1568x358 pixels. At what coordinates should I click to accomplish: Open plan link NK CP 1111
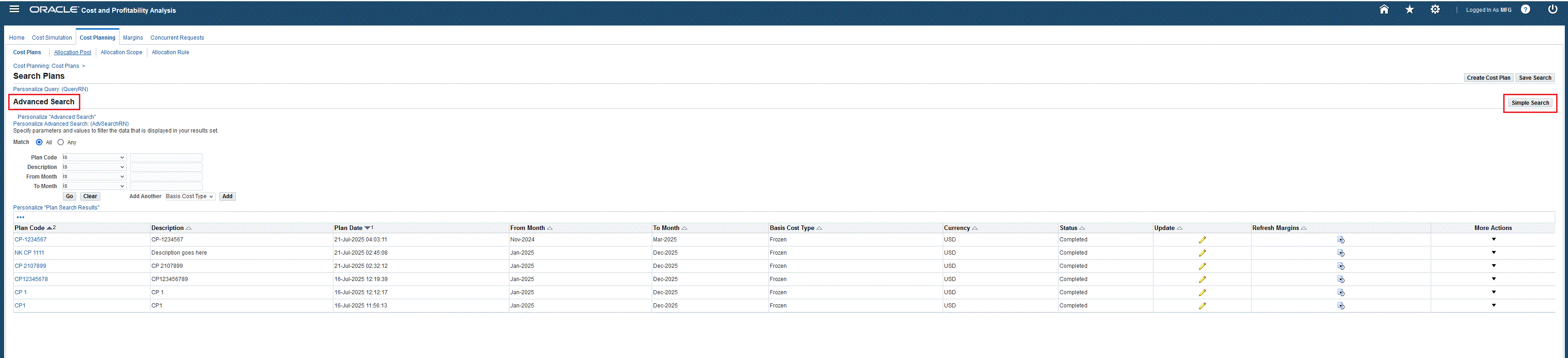pyautogui.click(x=29, y=253)
